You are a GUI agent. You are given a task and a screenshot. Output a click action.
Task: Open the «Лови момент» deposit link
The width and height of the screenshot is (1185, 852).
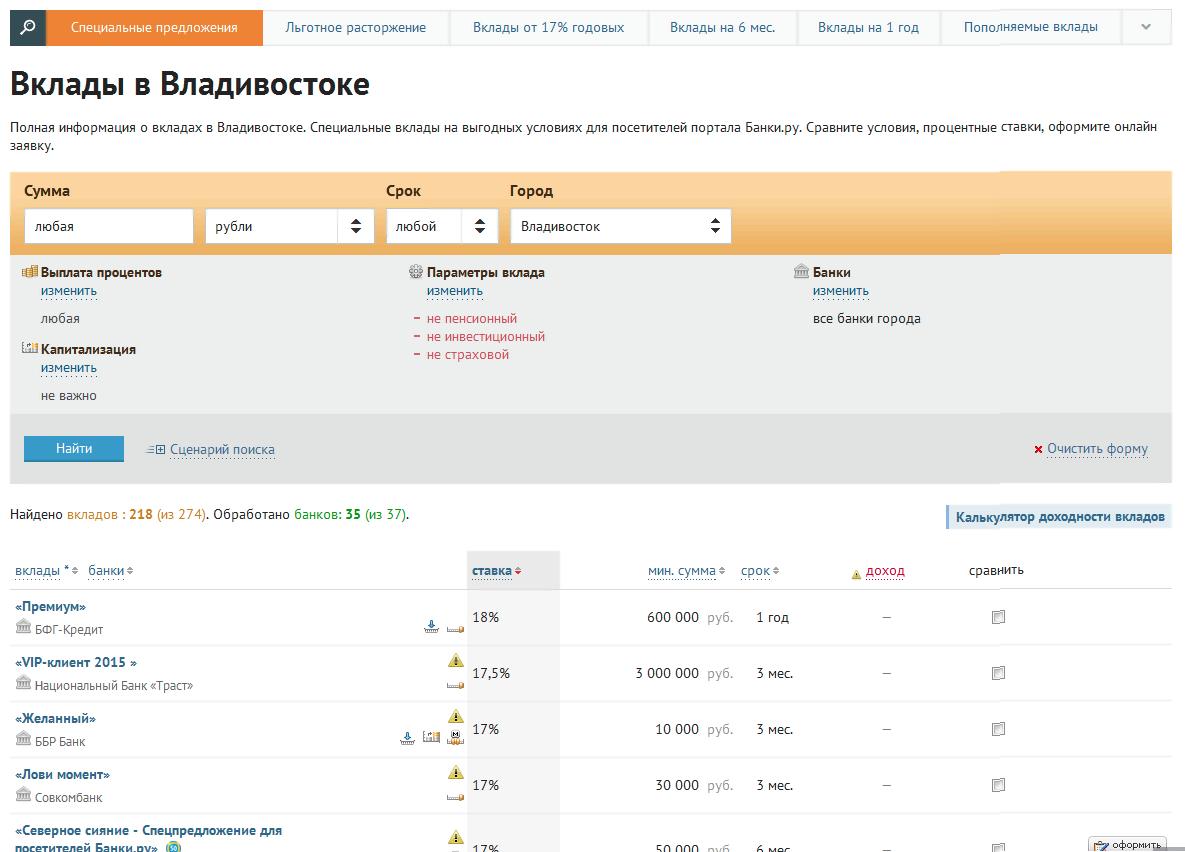click(x=63, y=774)
